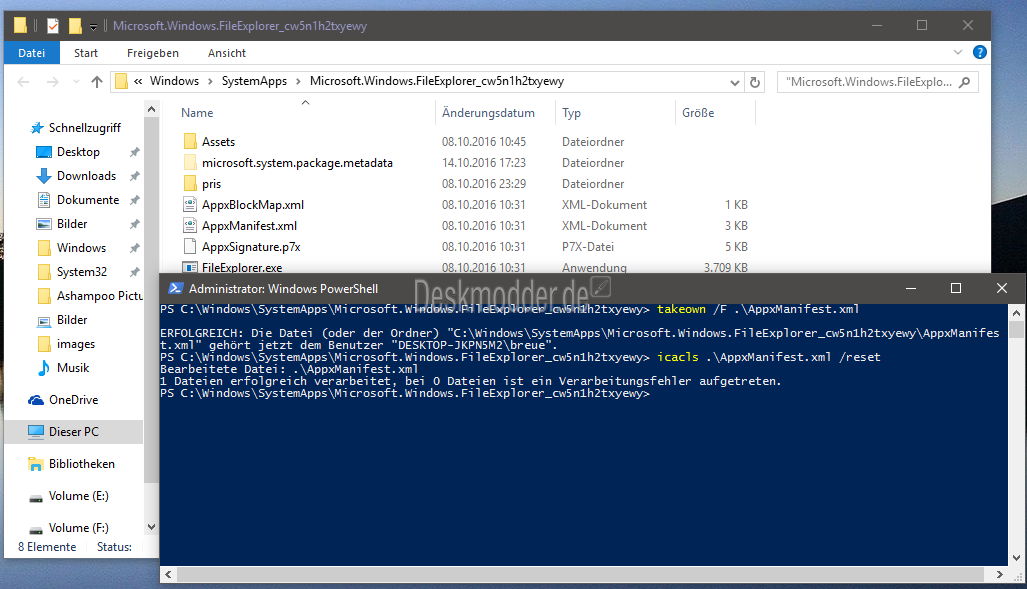Select Dieser PC in navigation pane
1027x589 pixels.
73,432
